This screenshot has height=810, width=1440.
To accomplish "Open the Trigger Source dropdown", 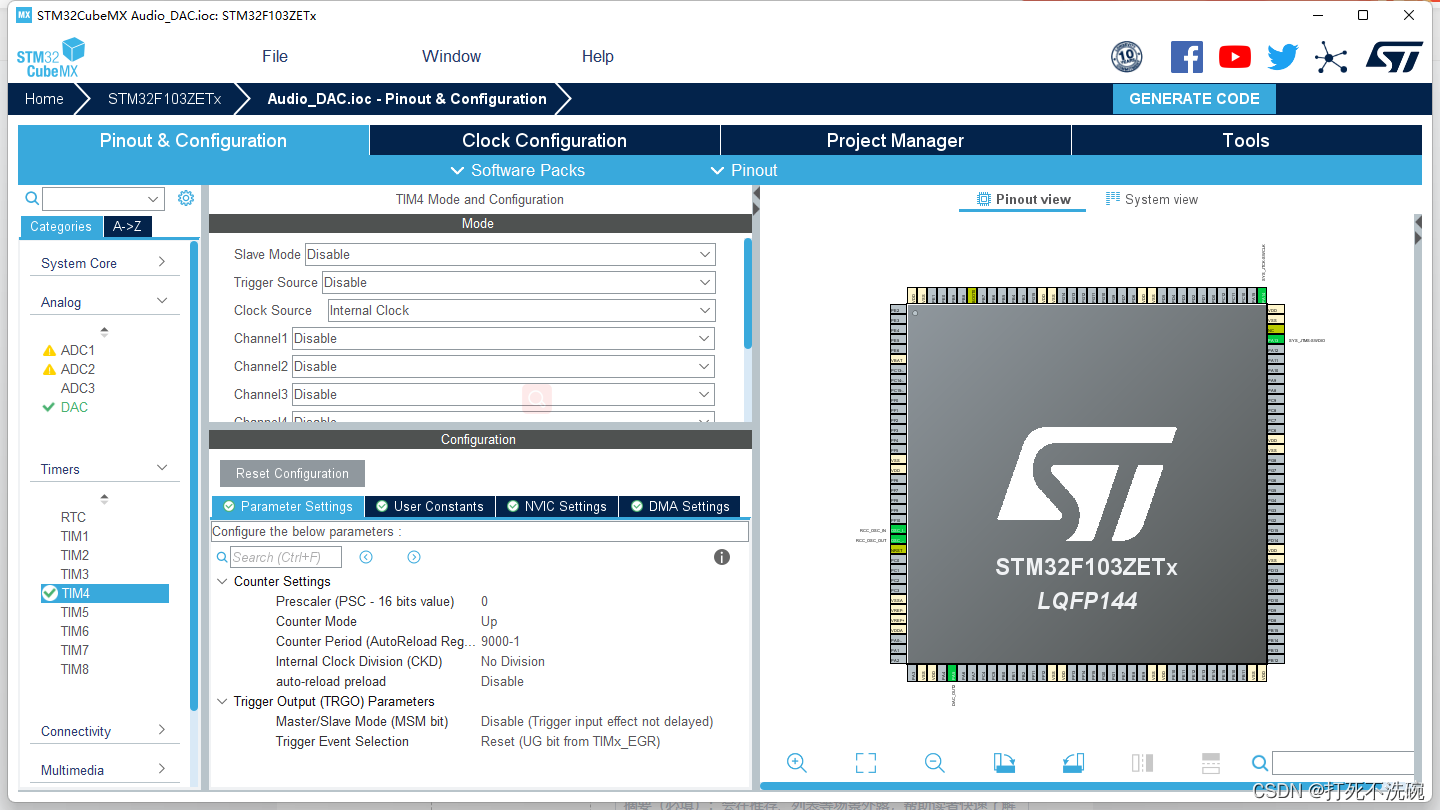I will coord(518,282).
